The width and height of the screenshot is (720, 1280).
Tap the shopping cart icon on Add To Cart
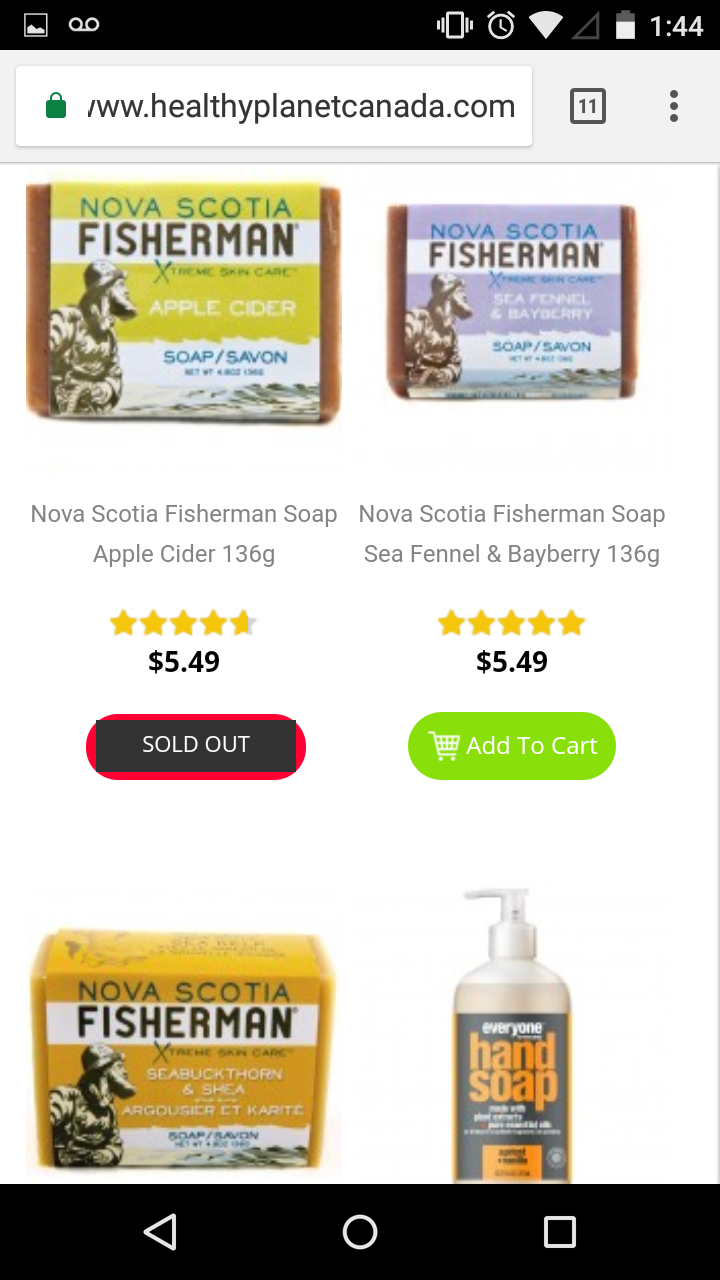coord(444,745)
